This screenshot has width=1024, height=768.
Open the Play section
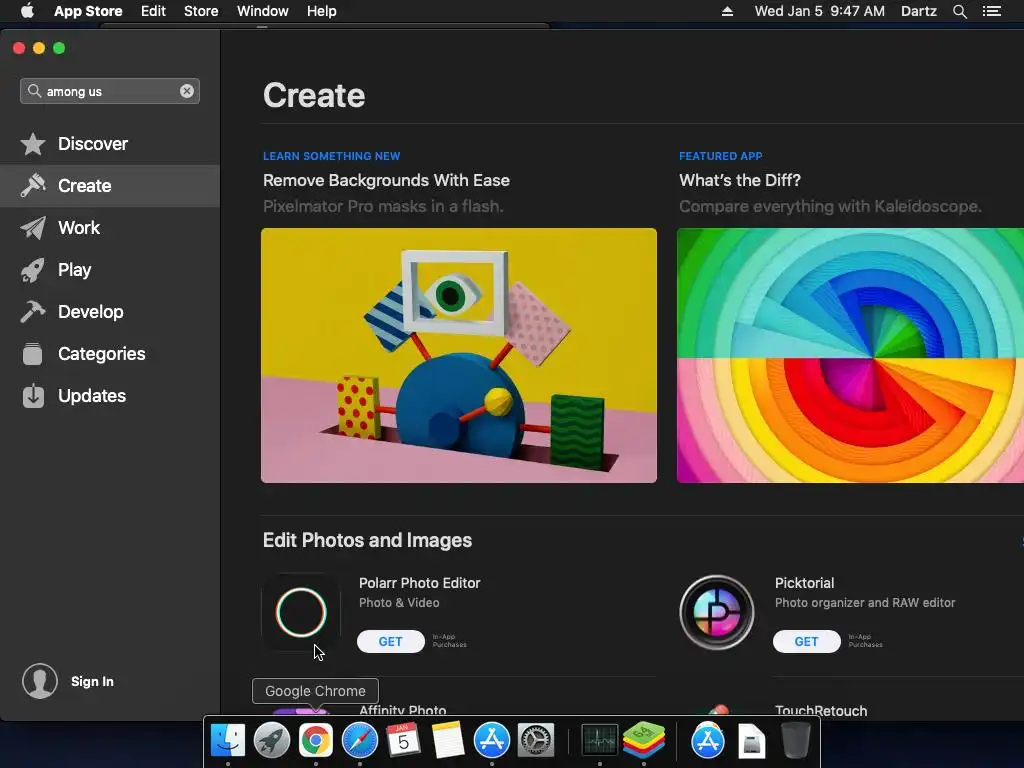[110, 270]
